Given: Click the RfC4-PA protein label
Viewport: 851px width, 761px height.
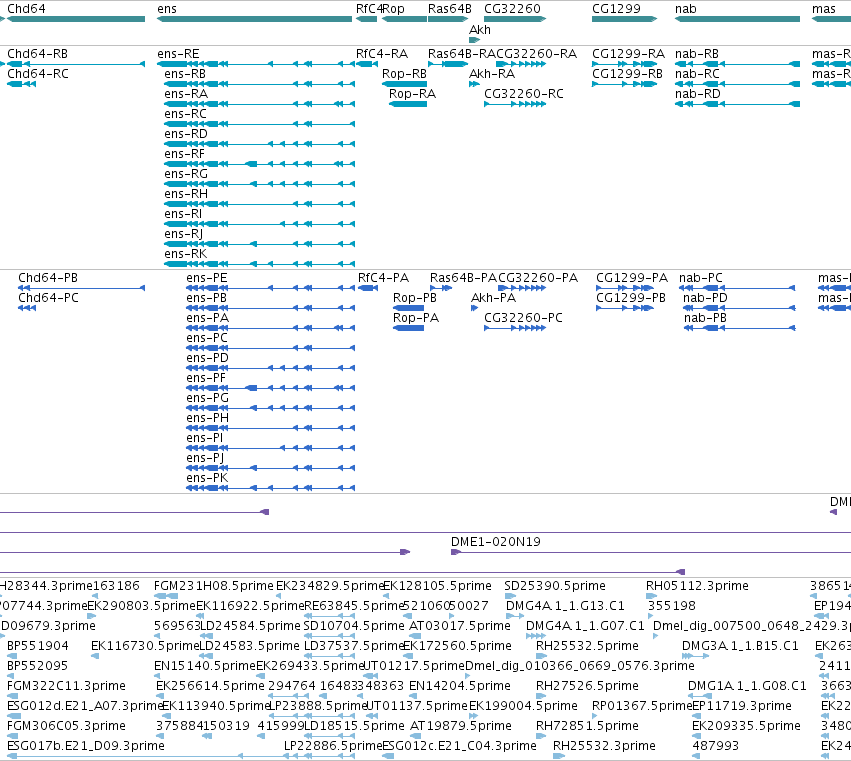Looking at the screenshot, I should [383, 278].
